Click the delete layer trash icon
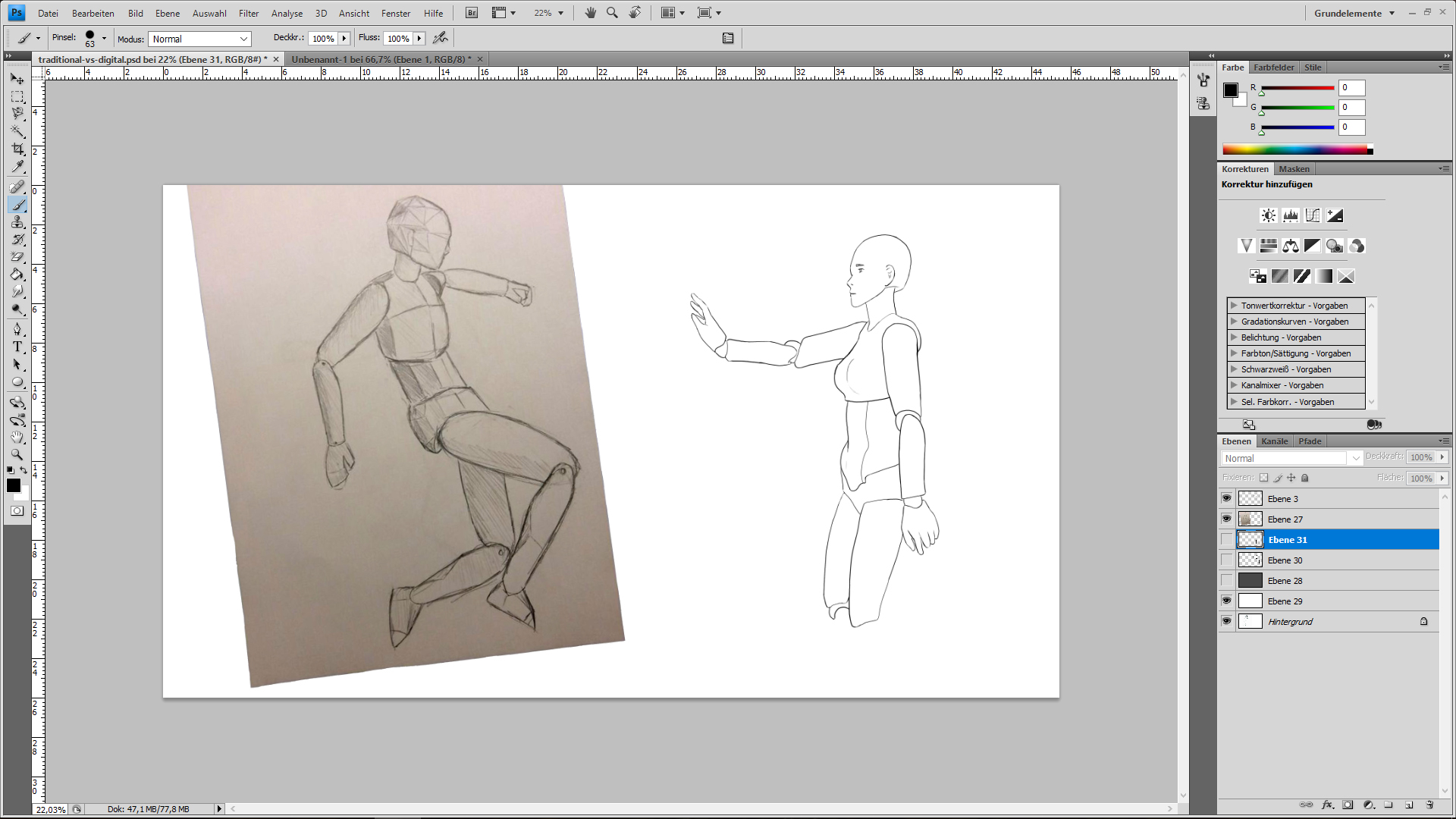Viewport: 1456px width, 819px height. [x=1429, y=805]
